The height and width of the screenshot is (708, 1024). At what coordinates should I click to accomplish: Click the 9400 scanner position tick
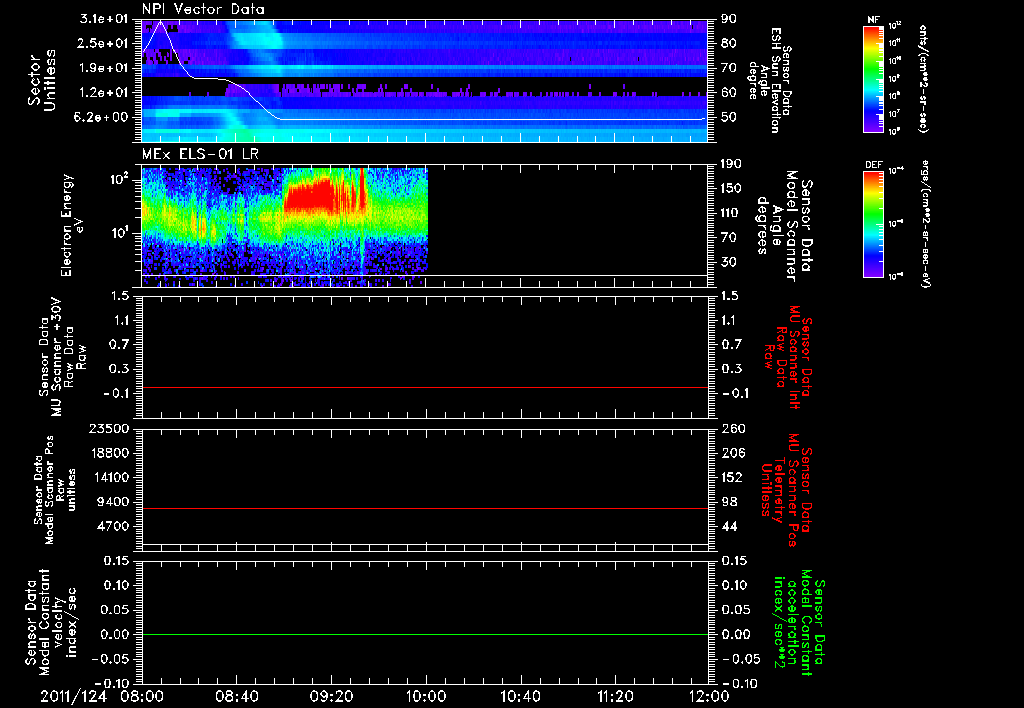point(114,502)
